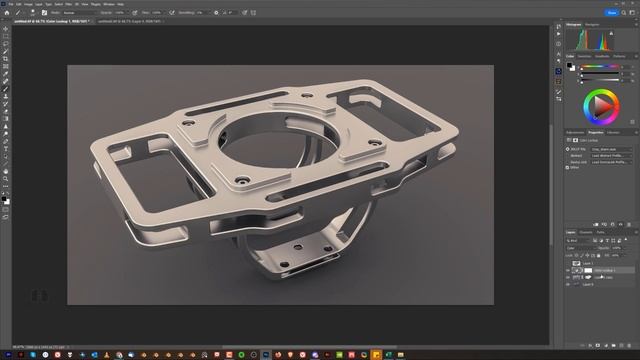The width and height of the screenshot is (640, 360).
Task: Toggle lock all for the layer
Action: 599,256
